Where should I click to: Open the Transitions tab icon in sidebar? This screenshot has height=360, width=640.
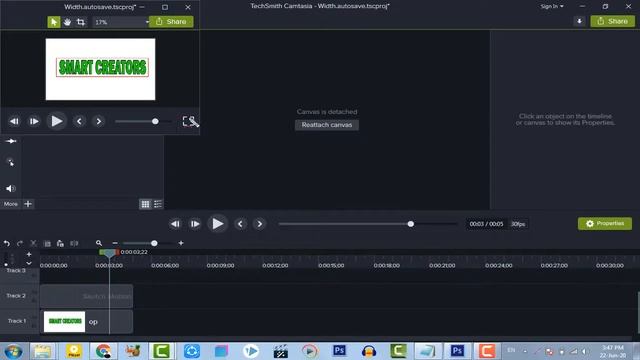(x=11, y=141)
